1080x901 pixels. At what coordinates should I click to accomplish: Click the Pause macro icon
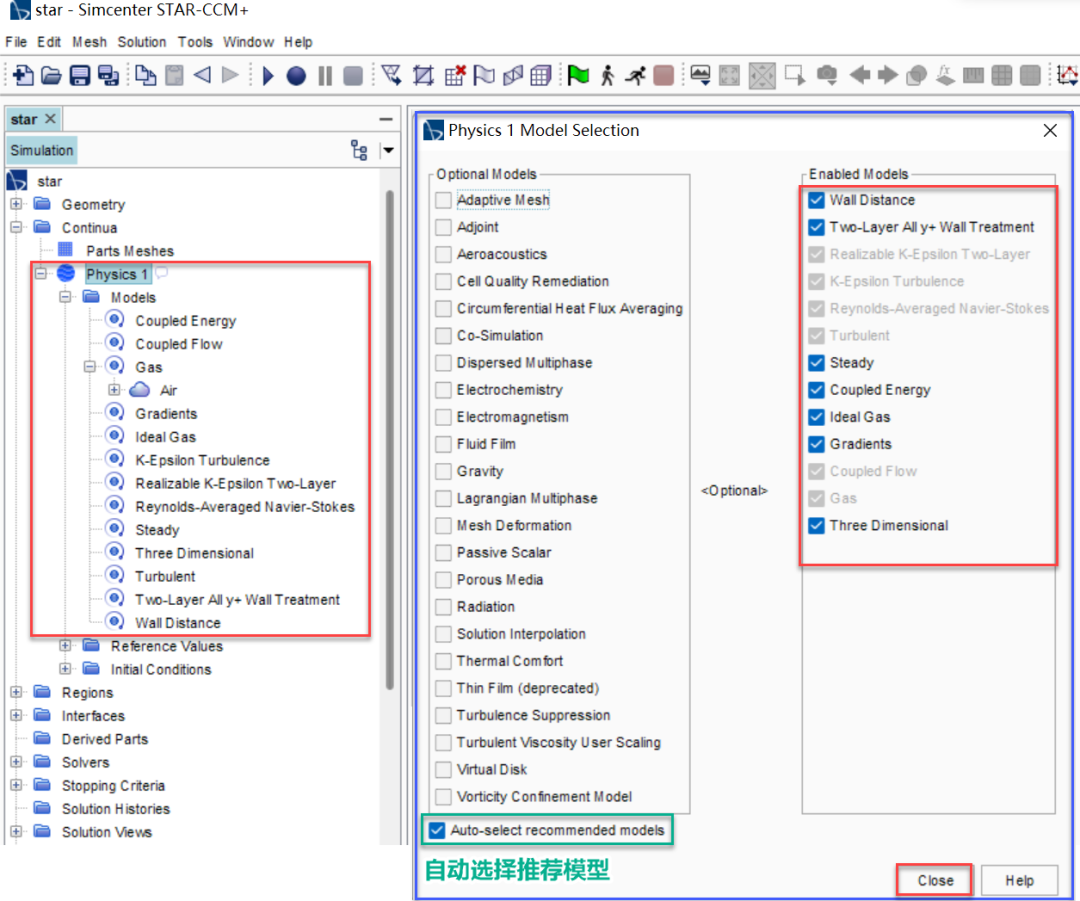[x=325, y=75]
